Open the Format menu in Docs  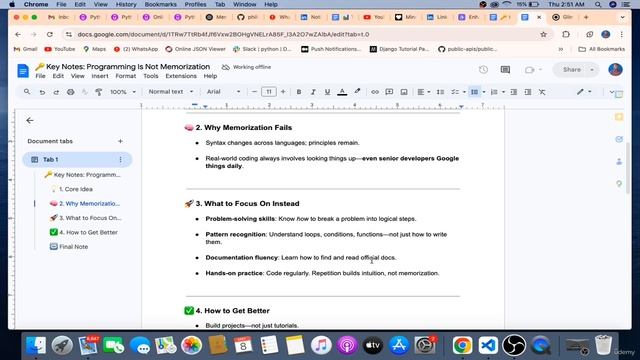coord(125,76)
